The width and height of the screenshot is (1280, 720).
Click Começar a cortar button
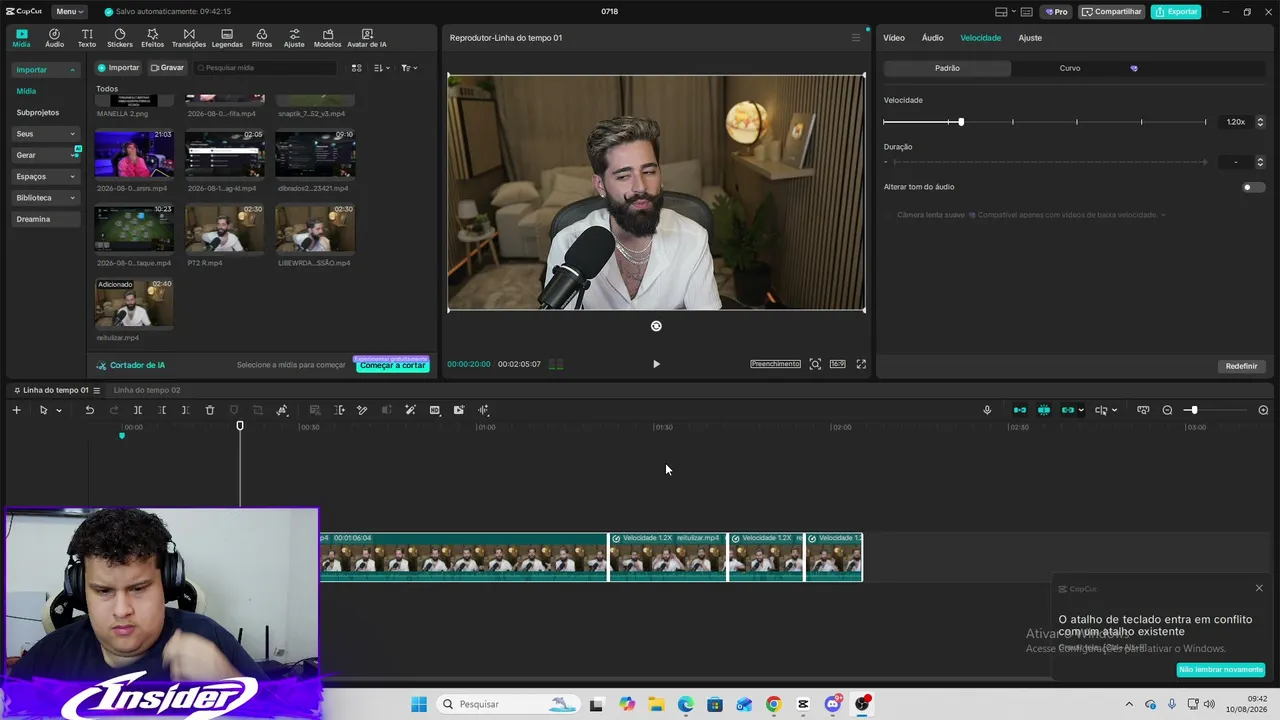coord(392,365)
